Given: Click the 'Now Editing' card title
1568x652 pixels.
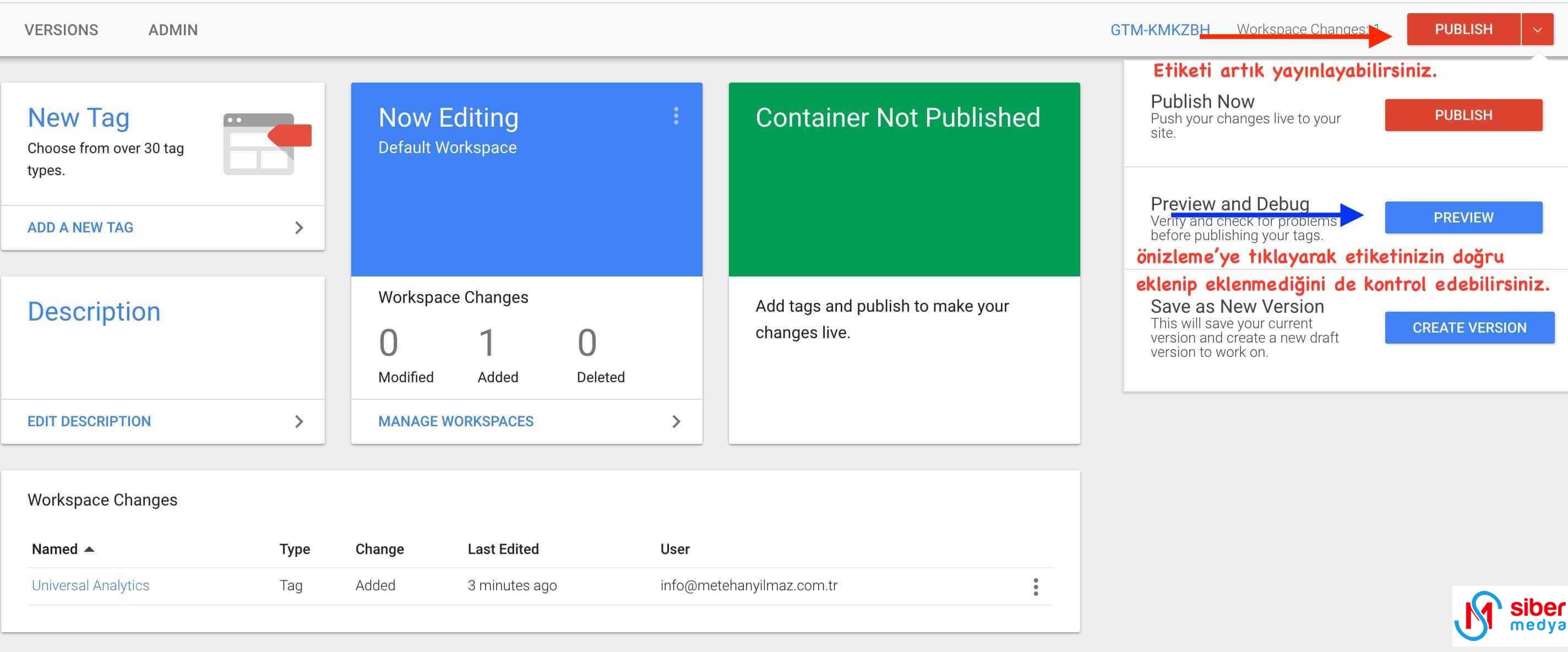Looking at the screenshot, I should pyautogui.click(x=448, y=117).
